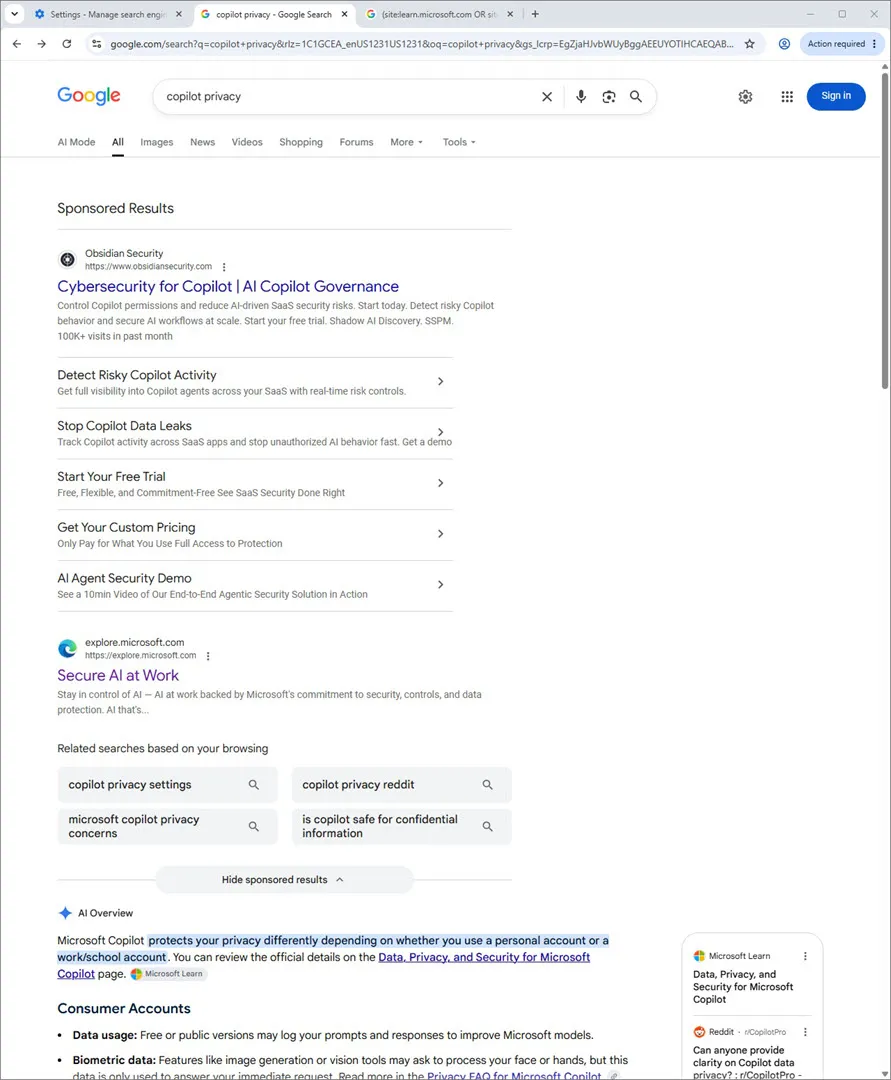The height and width of the screenshot is (1080, 891).
Task: Select the Shopping tab
Action: point(301,142)
